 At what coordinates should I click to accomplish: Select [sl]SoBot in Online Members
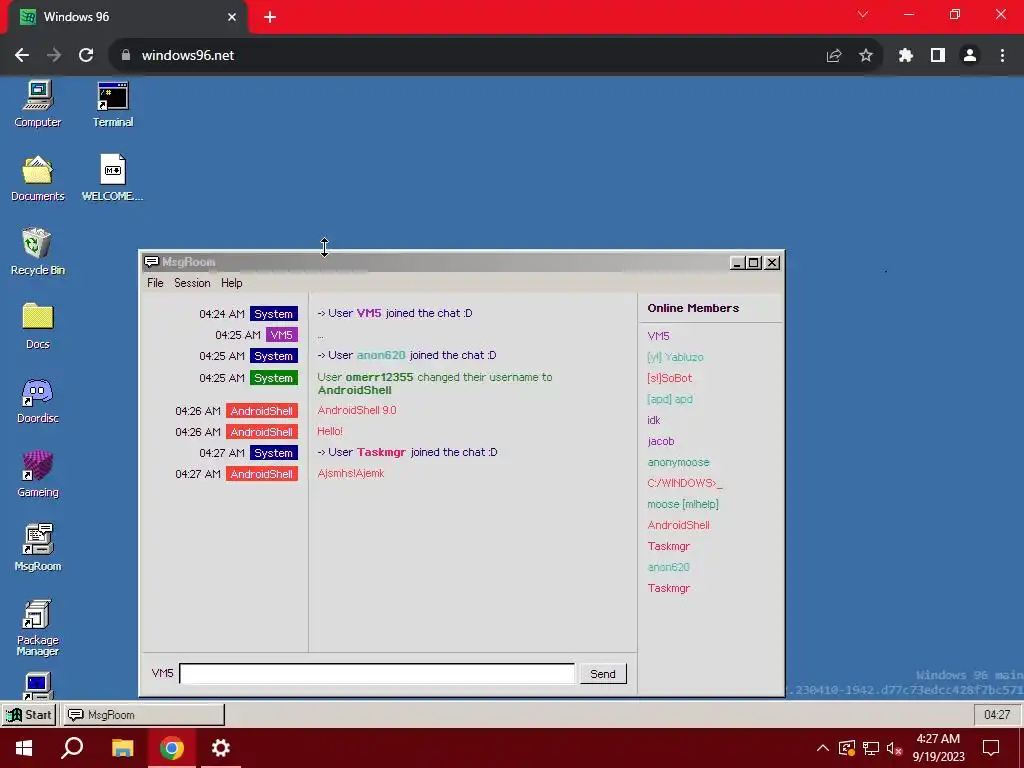pos(669,377)
